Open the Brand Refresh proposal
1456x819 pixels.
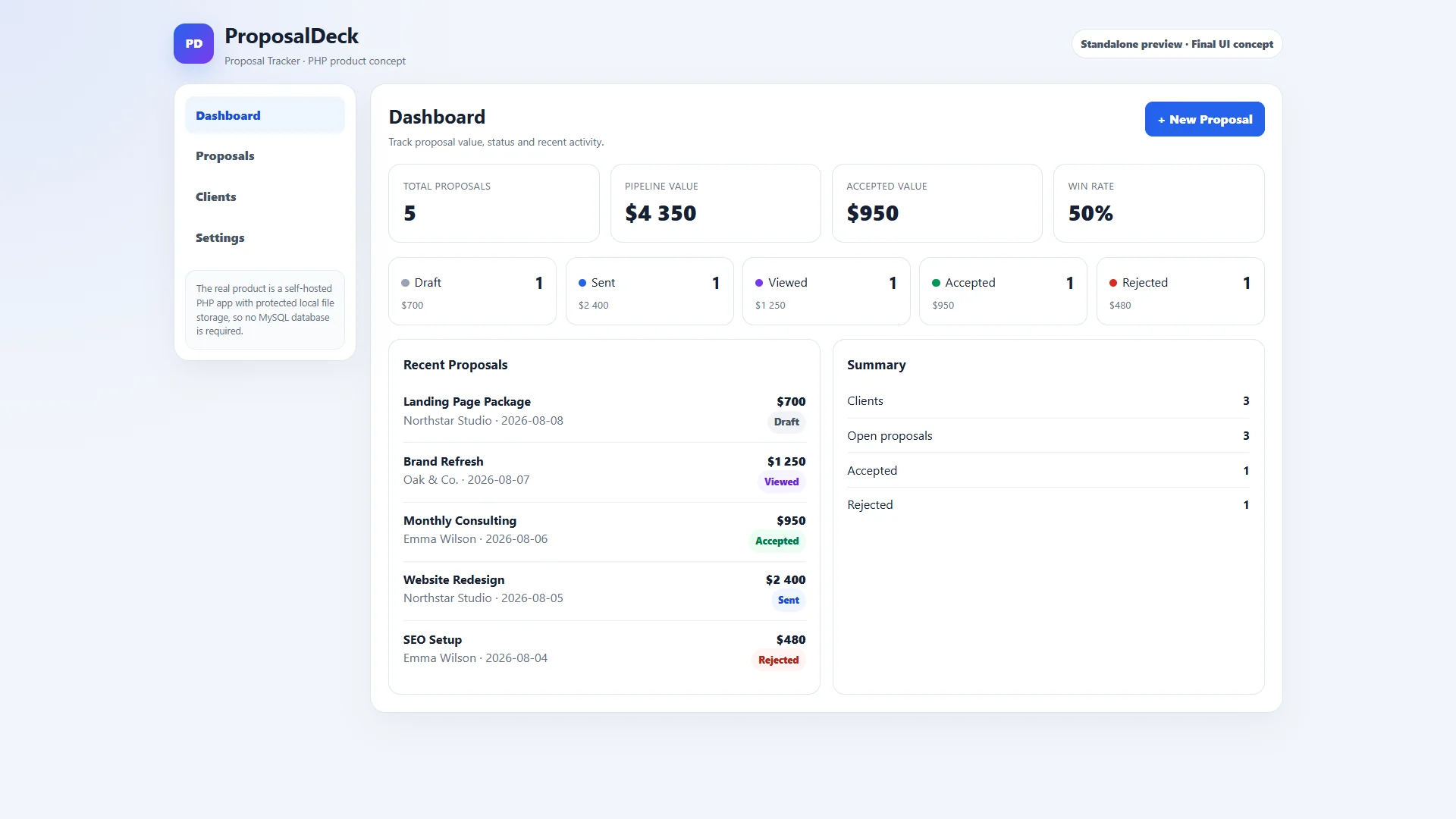tap(604, 472)
